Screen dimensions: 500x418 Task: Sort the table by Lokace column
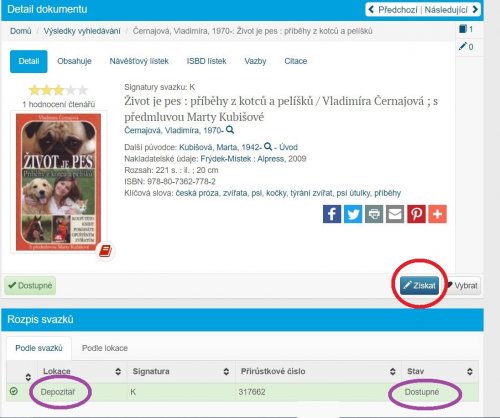(118, 371)
